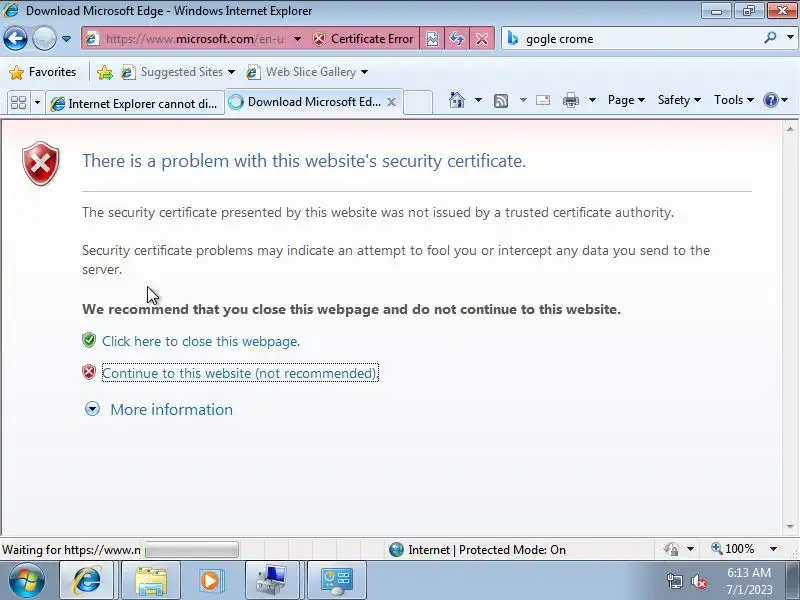Open the Tools menu

pyautogui.click(x=734, y=100)
